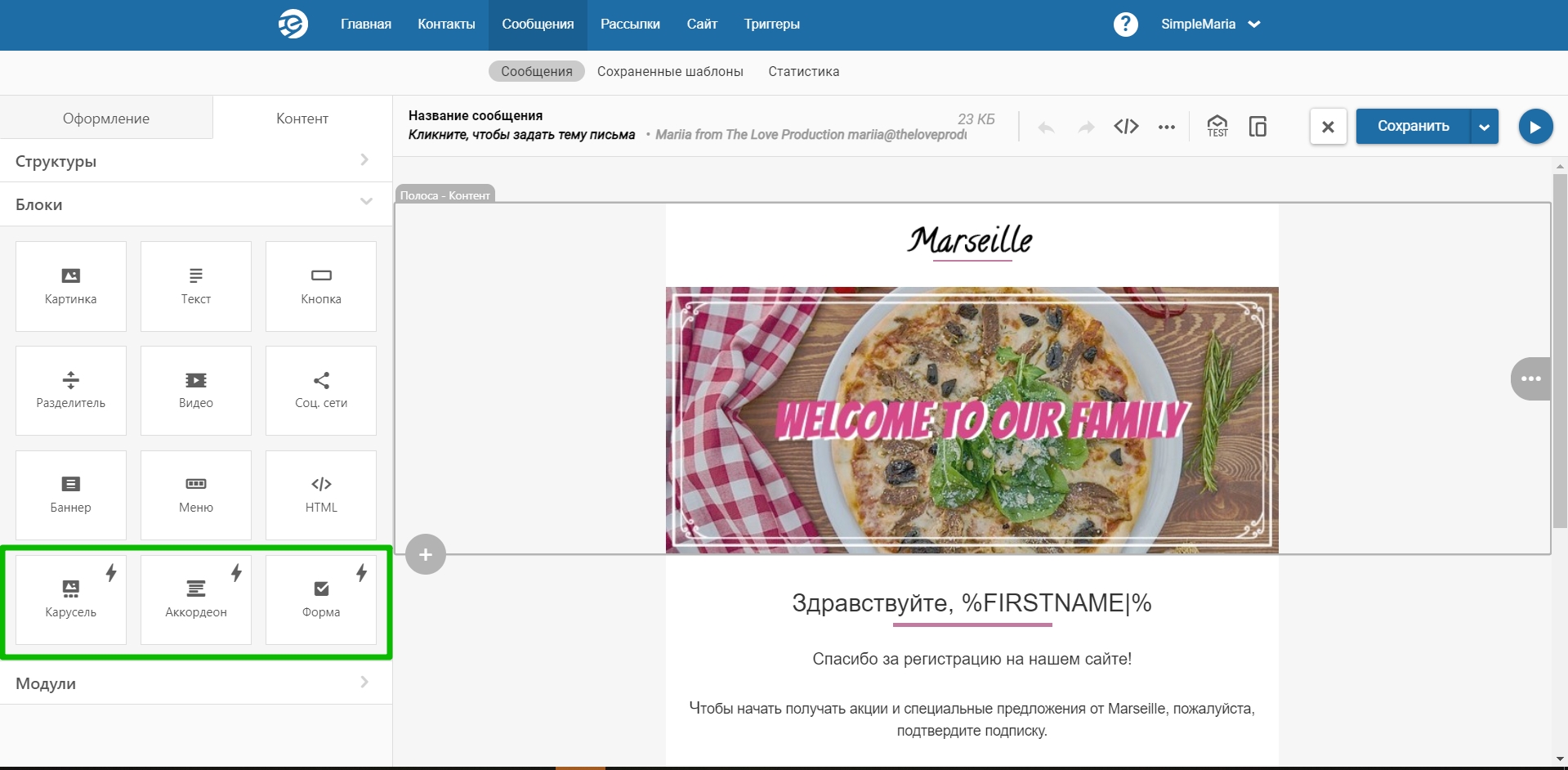The height and width of the screenshot is (770, 1568).
Task: Open the Рассылки menu
Action: 630,24
